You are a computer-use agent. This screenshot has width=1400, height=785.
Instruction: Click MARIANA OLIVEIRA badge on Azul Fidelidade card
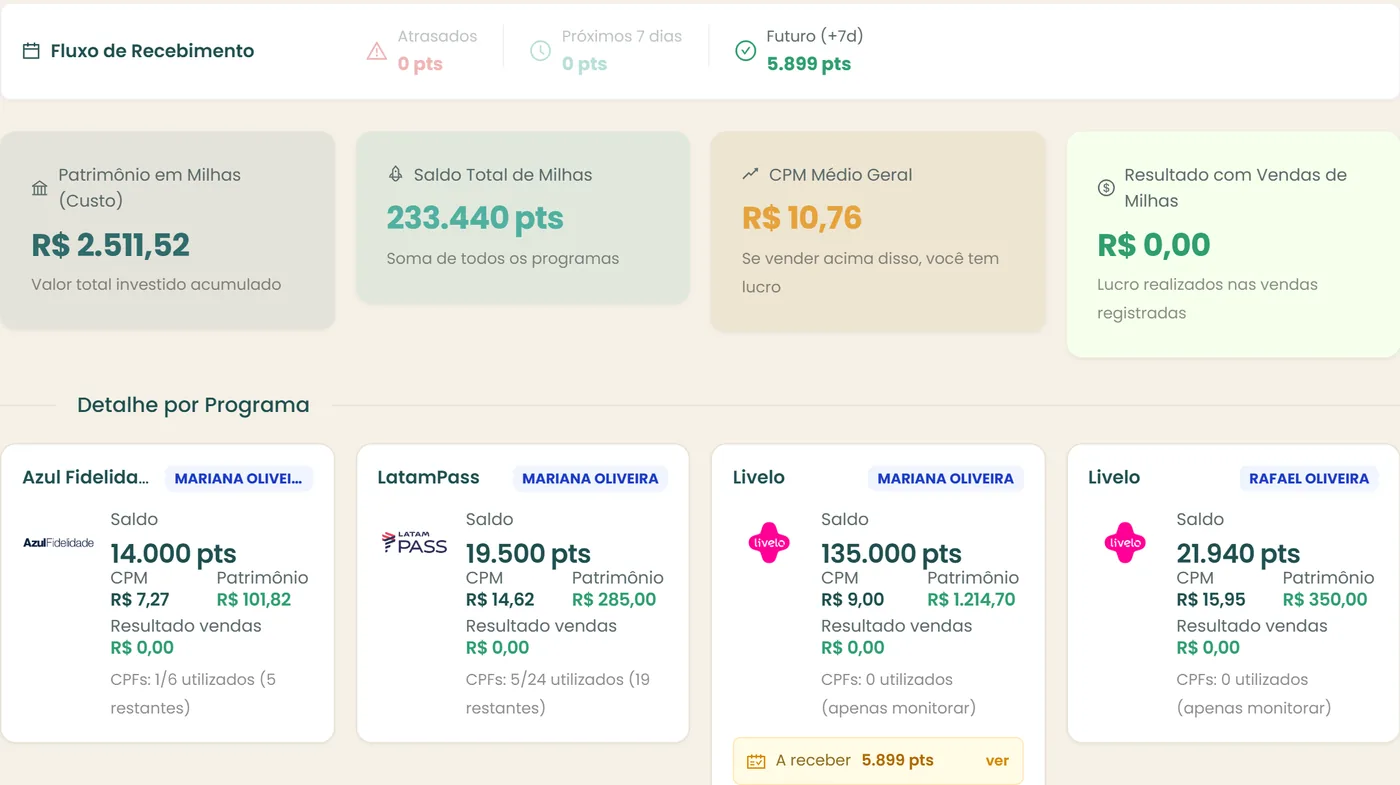pyautogui.click(x=238, y=479)
